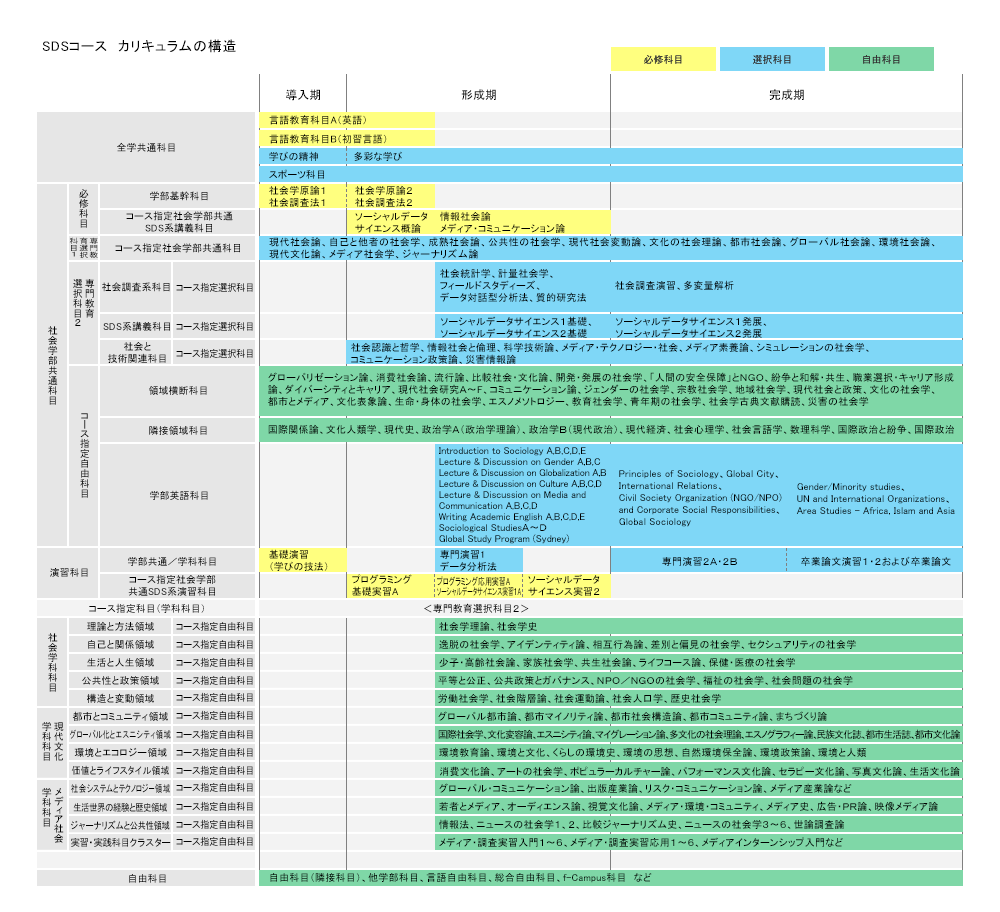1000x912 pixels.
Task: Click the 社会学原論1 cell
Action: pyautogui.click(x=297, y=190)
